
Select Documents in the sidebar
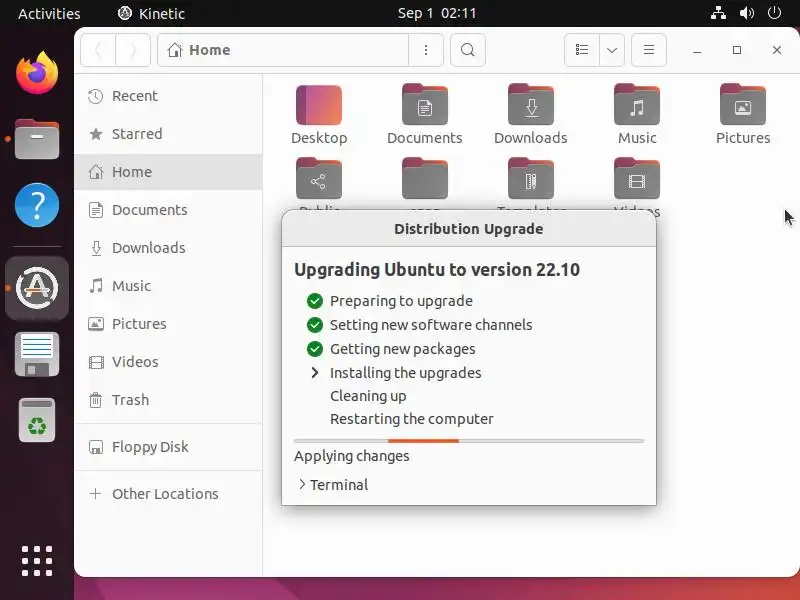point(168,210)
